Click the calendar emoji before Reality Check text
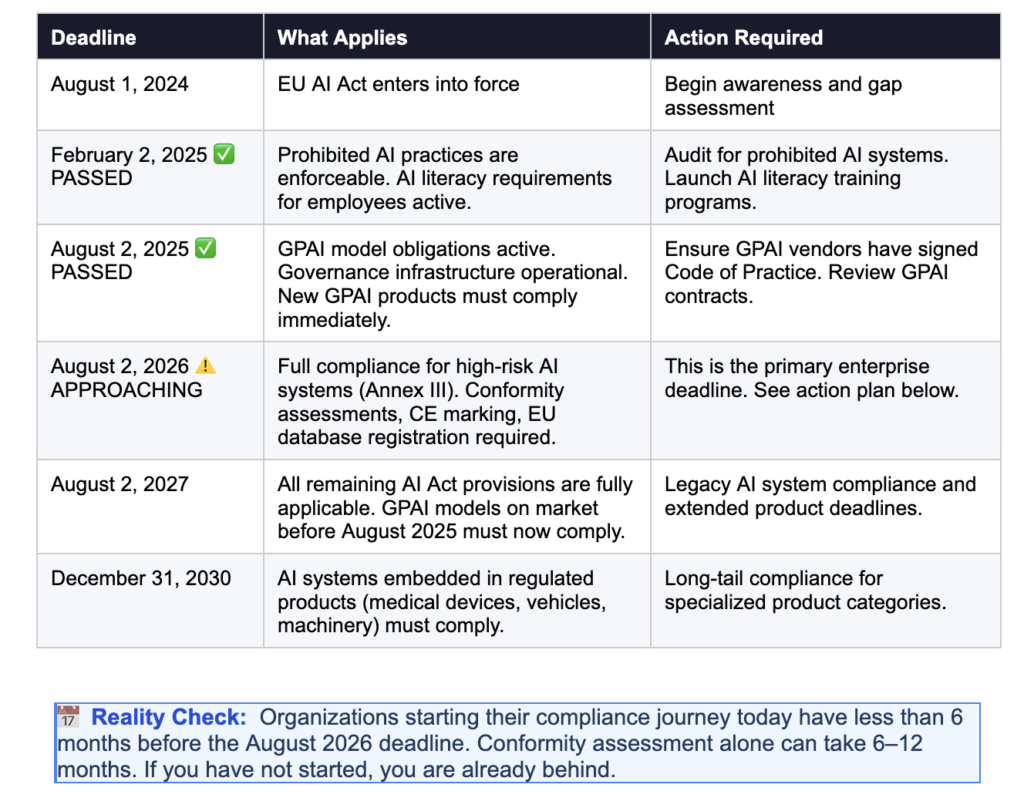 [x=68, y=716]
